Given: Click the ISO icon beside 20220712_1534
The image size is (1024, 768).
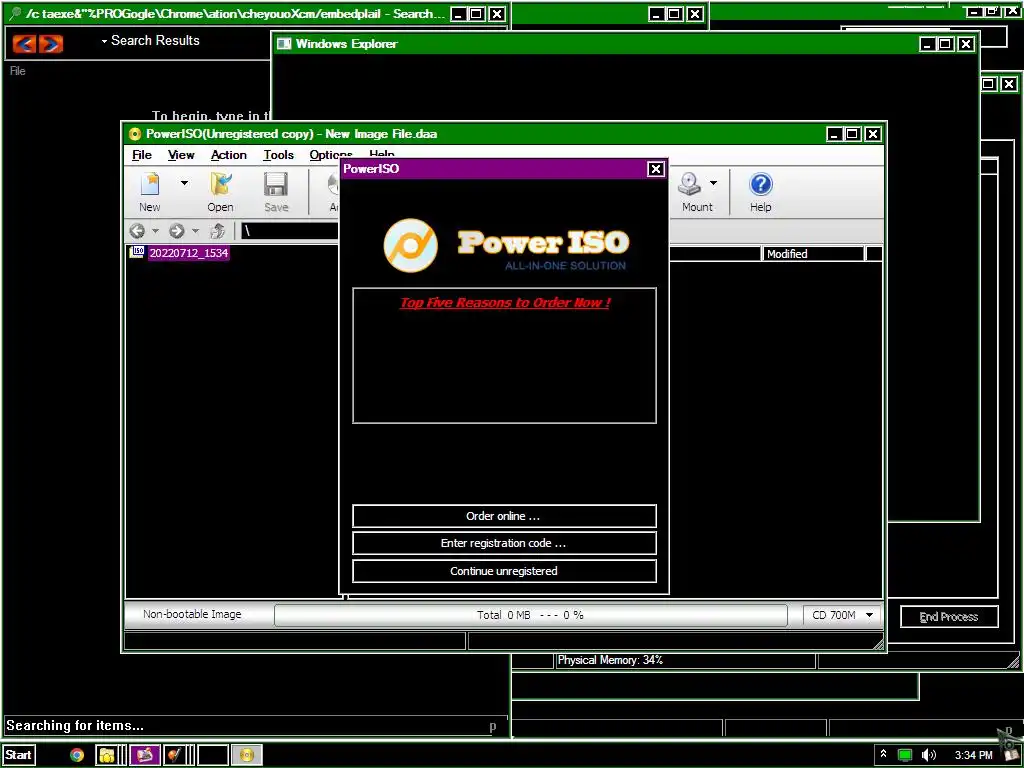Looking at the screenshot, I should [x=136, y=252].
